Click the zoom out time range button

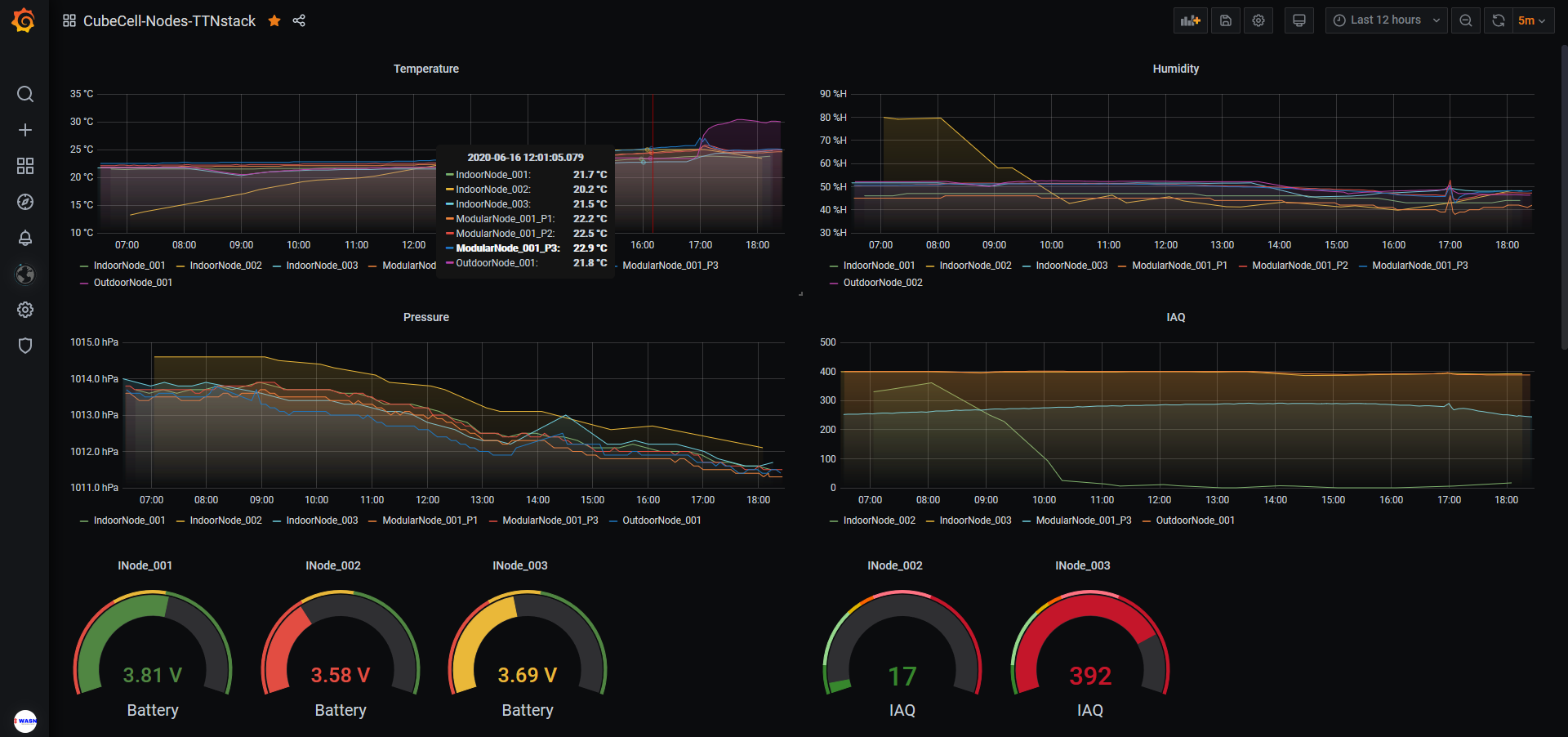coord(1466,20)
